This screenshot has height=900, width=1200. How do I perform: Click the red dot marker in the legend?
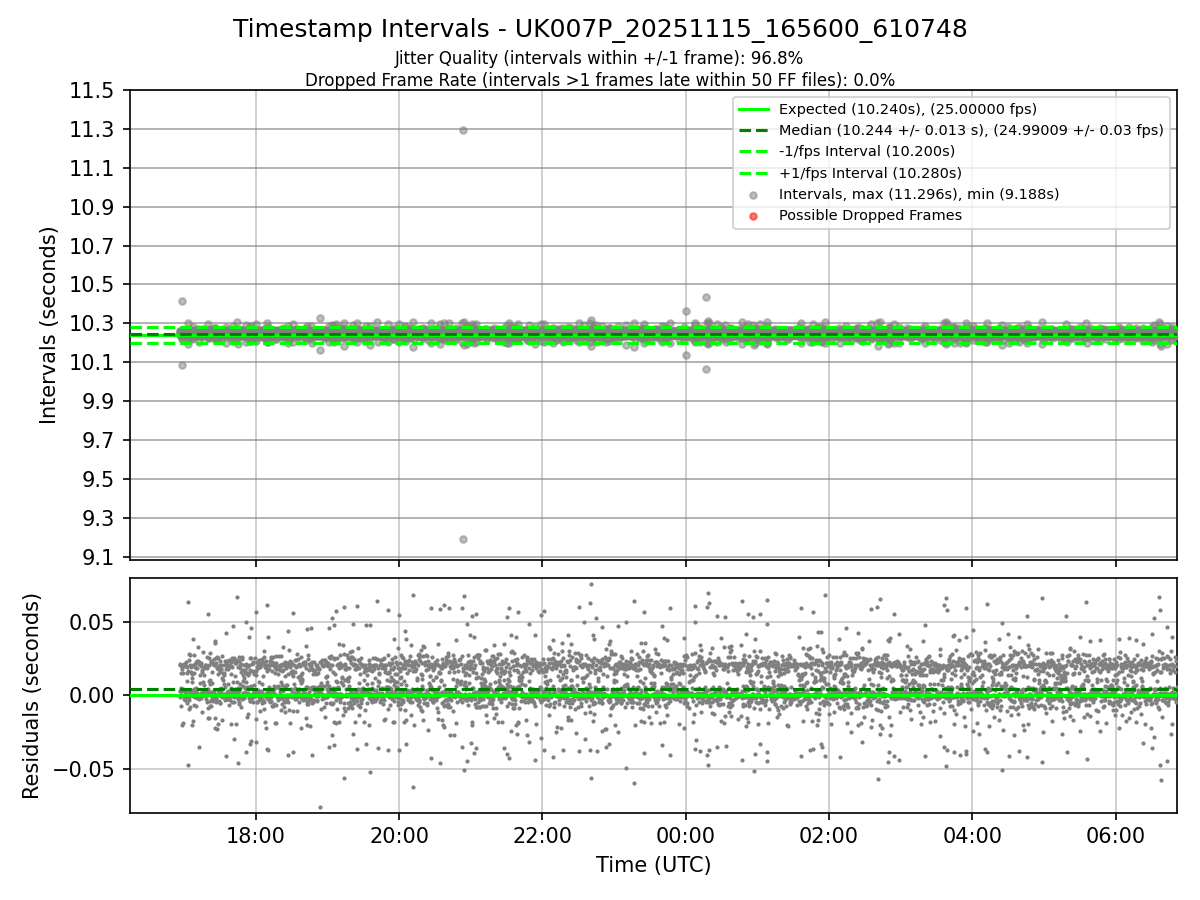(754, 216)
